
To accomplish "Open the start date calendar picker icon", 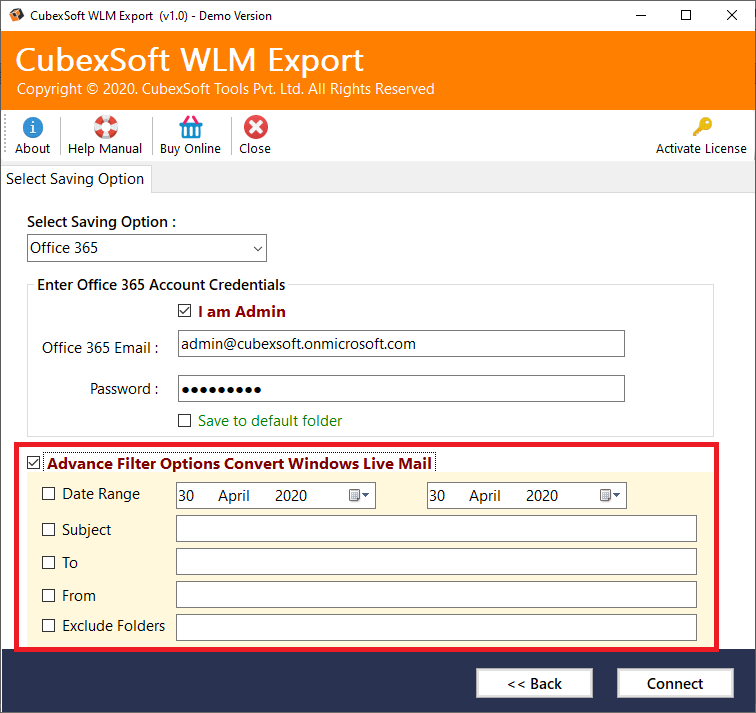I will (x=359, y=496).
